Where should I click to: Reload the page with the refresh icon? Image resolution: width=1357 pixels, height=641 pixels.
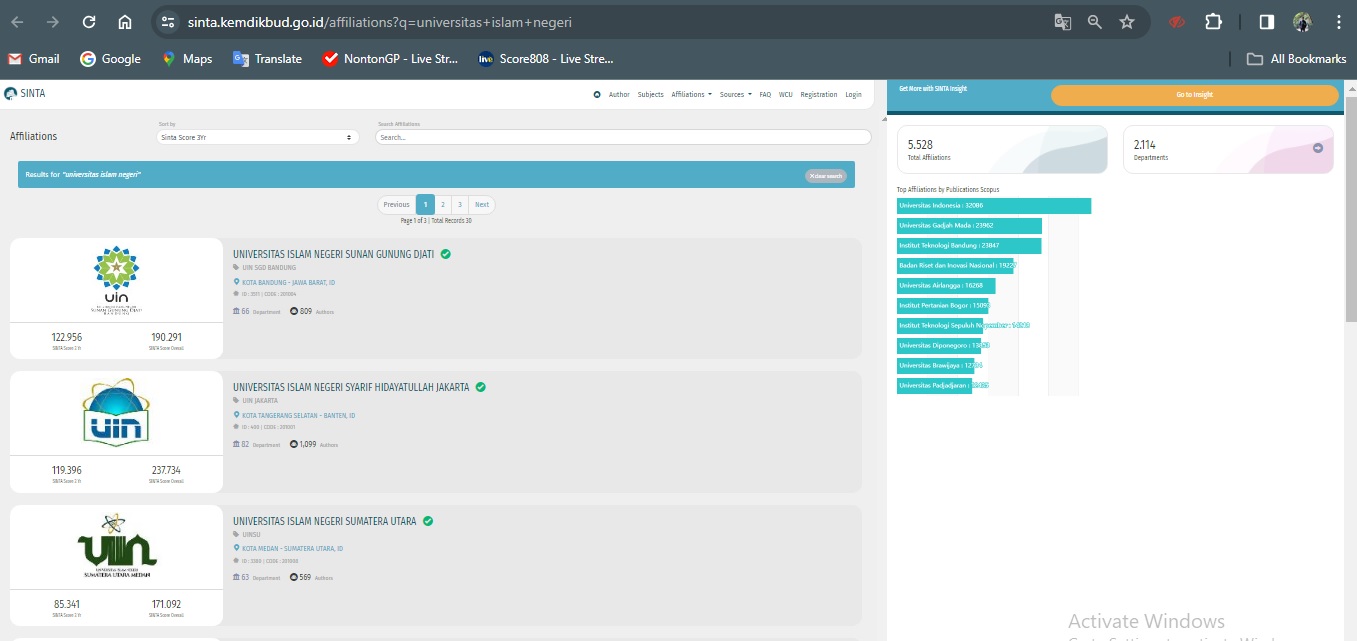[x=89, y=22]
